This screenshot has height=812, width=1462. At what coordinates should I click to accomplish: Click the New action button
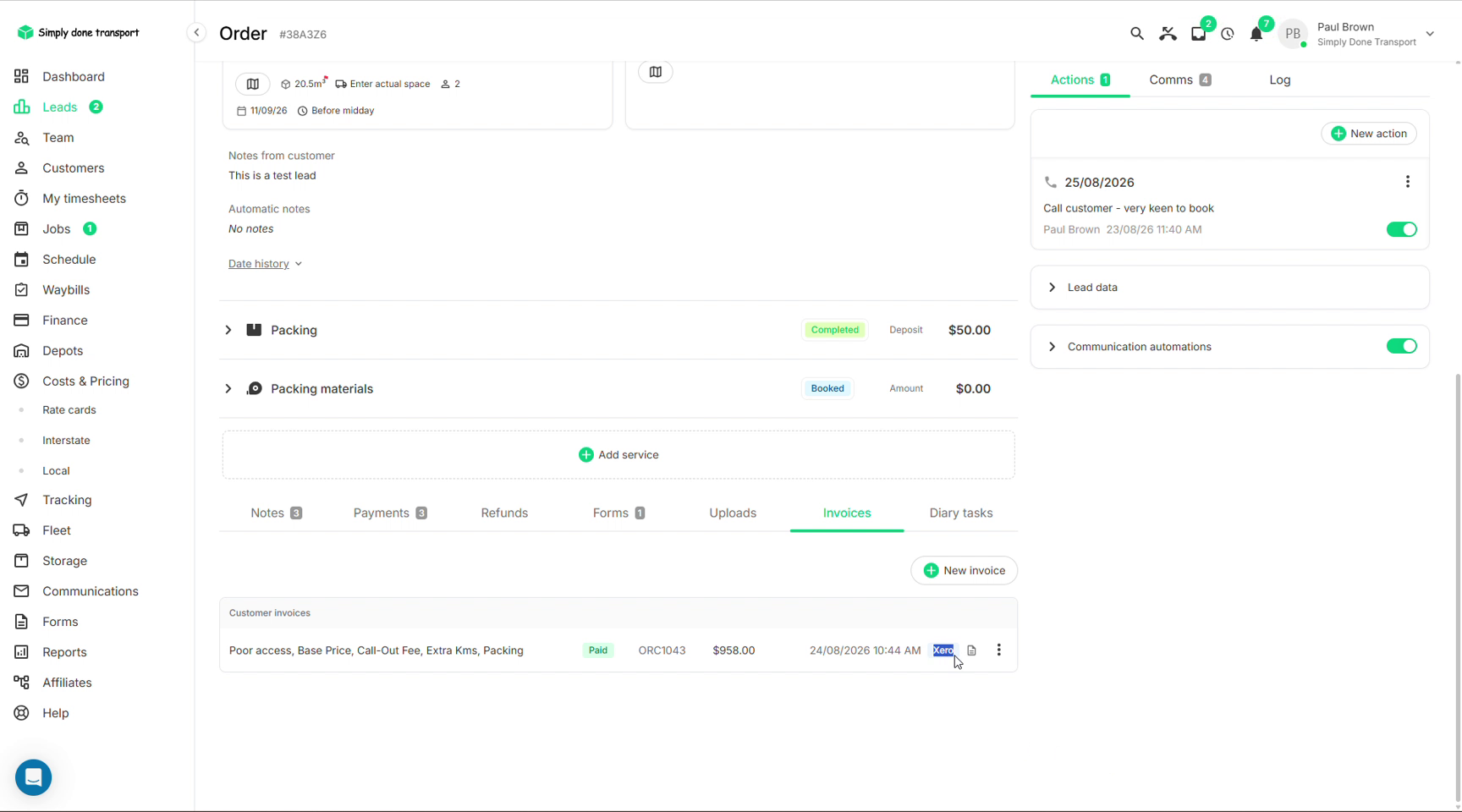1368,134
